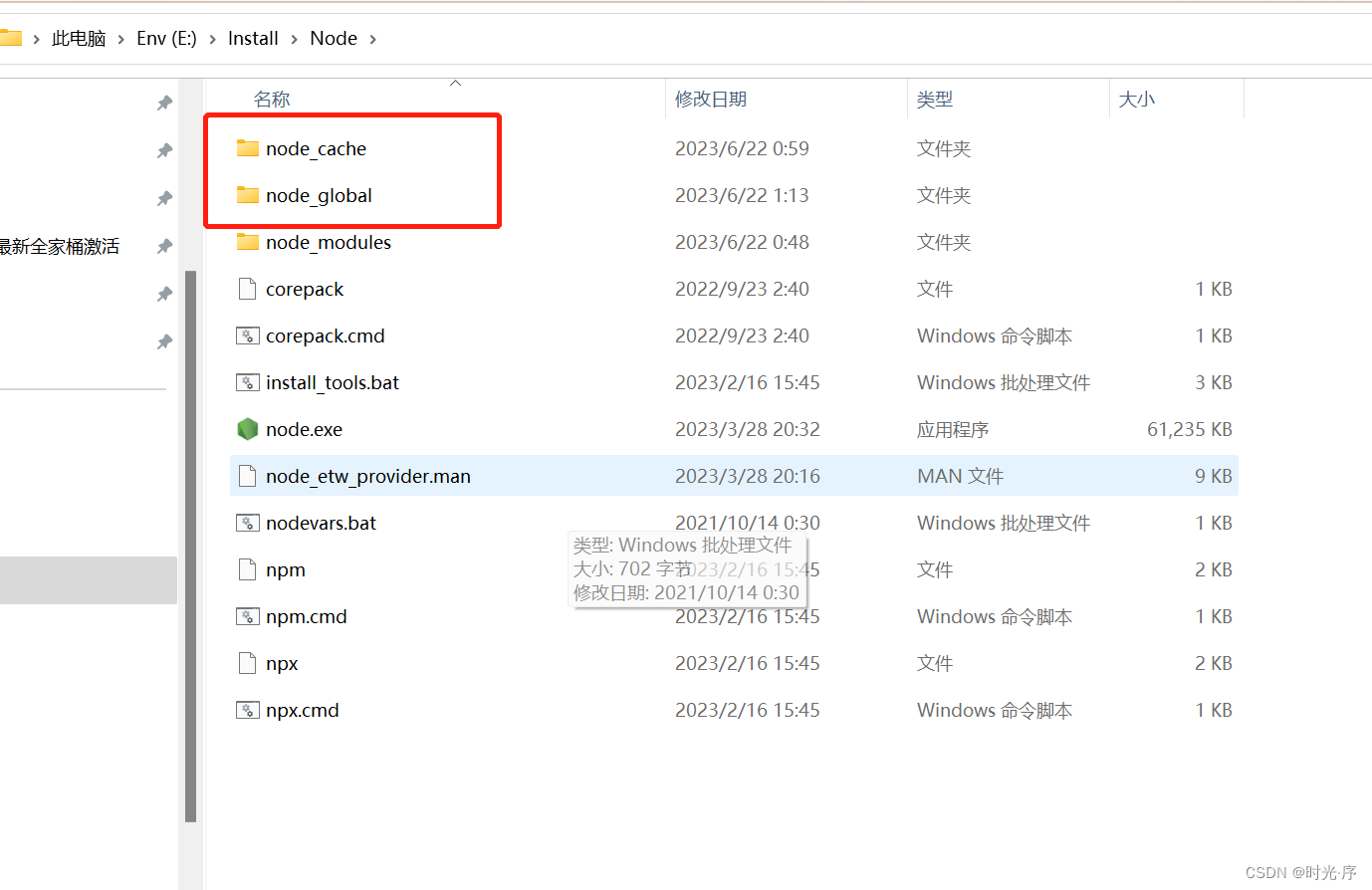
Task: Click the node_modules folder icon
Action: (x=248, y=242)
